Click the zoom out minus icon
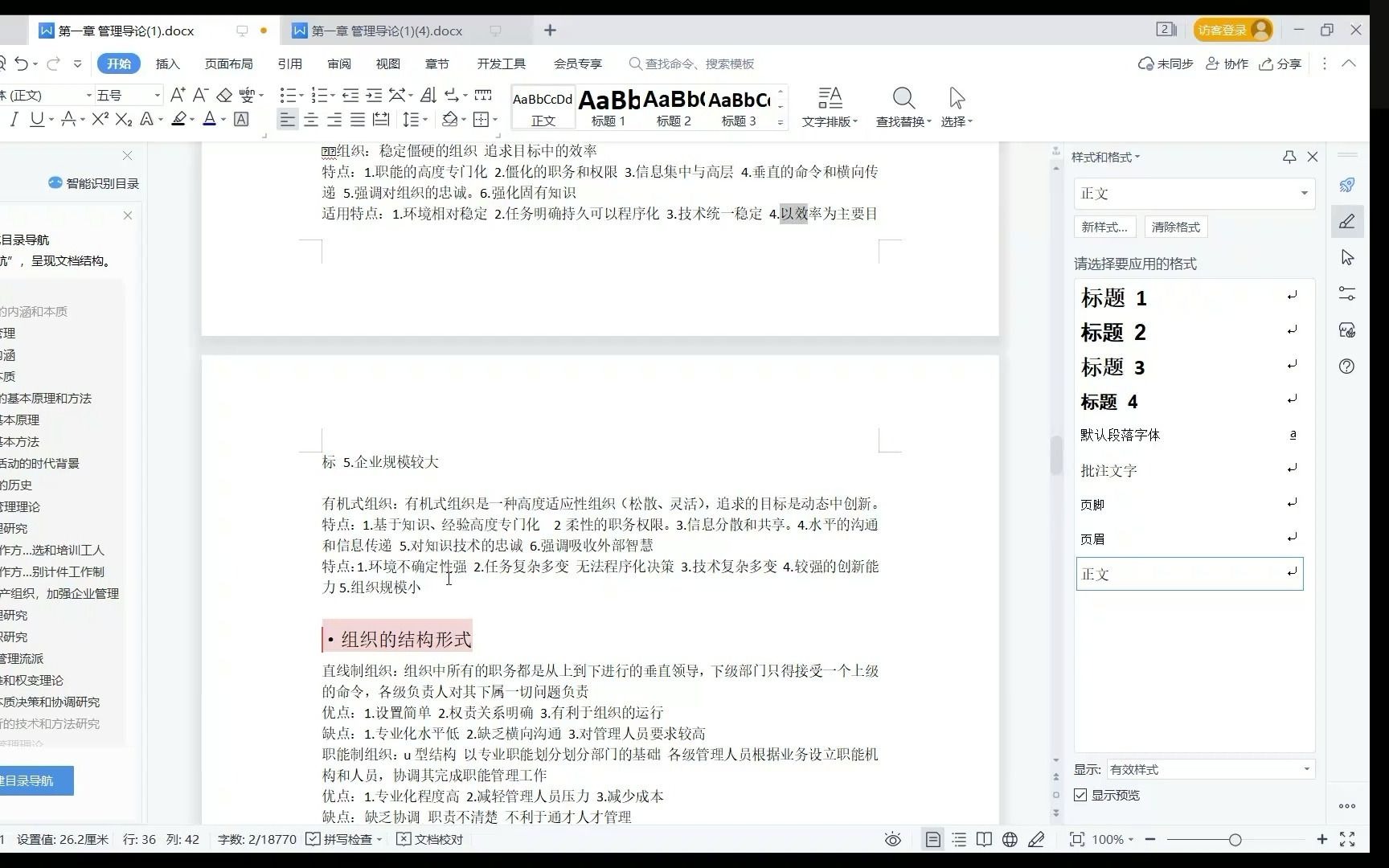 [1150, 839]
